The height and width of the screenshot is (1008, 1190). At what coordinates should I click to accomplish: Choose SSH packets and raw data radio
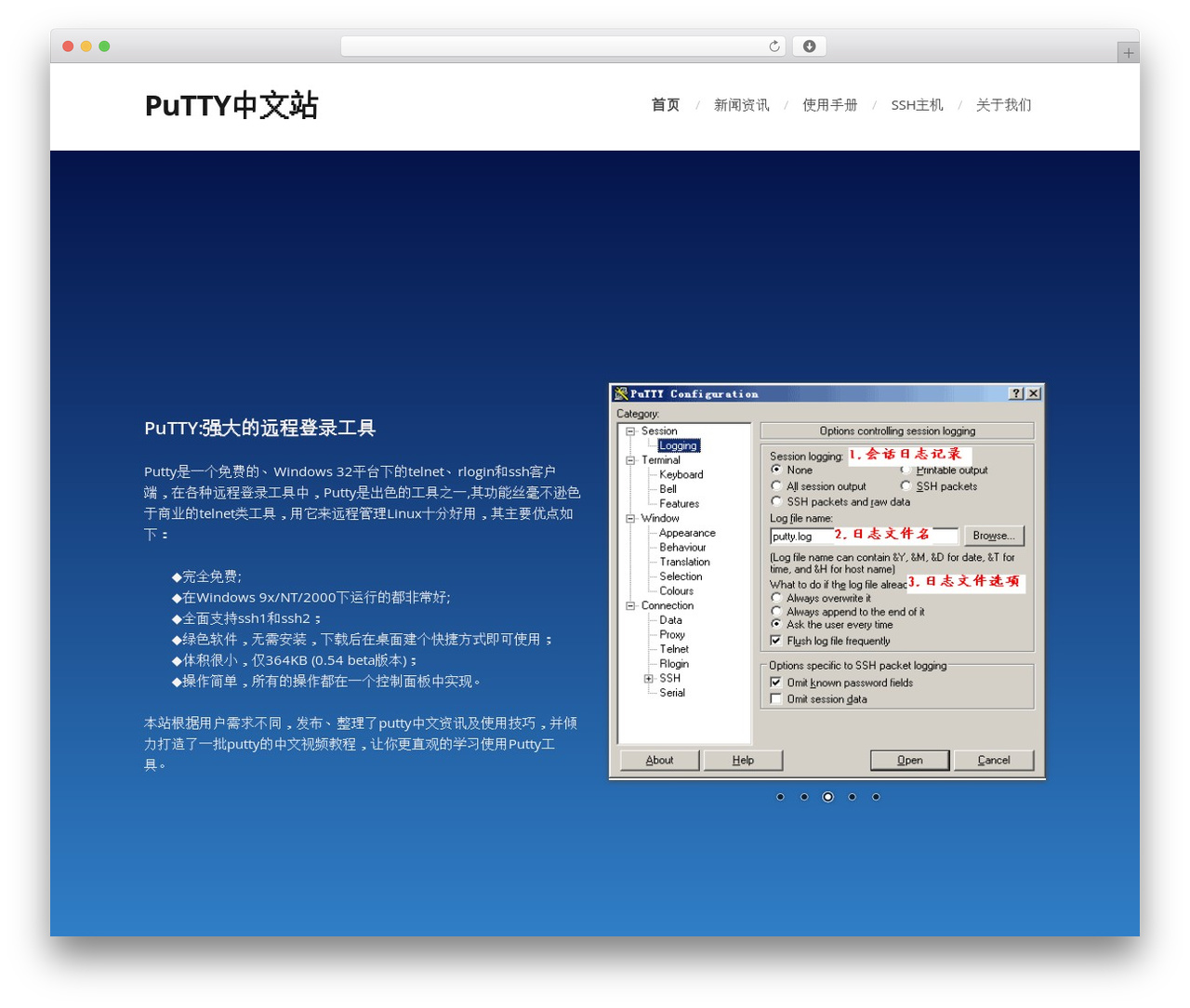click(x=776, y=501)
